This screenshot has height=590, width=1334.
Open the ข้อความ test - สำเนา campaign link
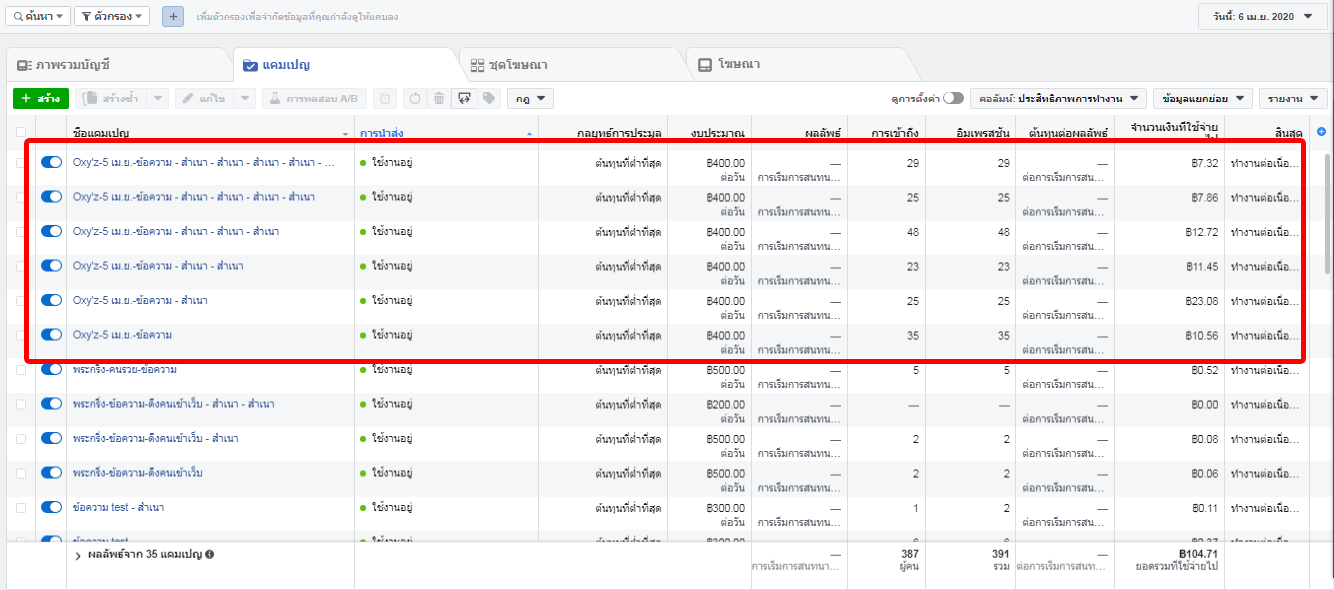(x=118, y=508)
